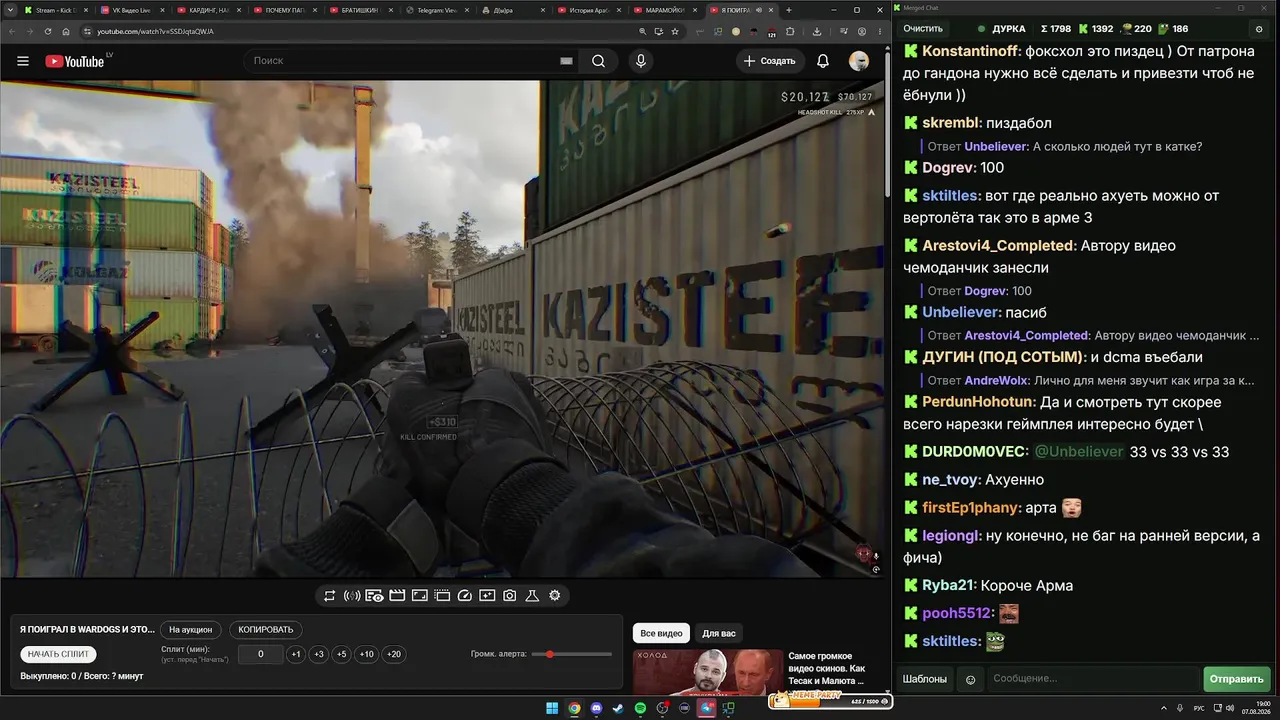
Task: Open the browser tab search dropdown arrow
Action: 10,10
